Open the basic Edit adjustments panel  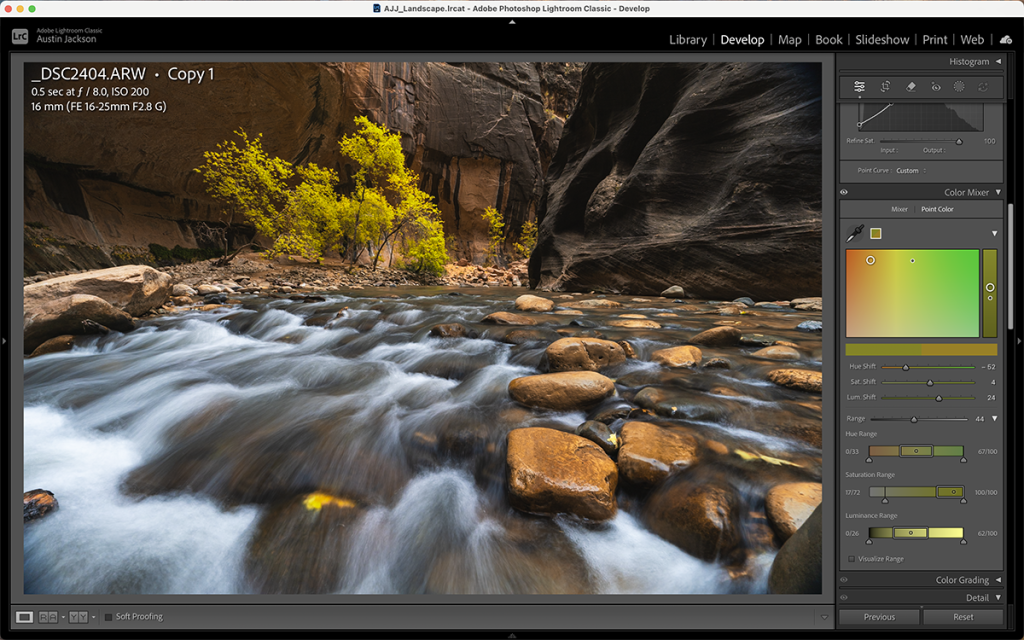pos(860,87)
